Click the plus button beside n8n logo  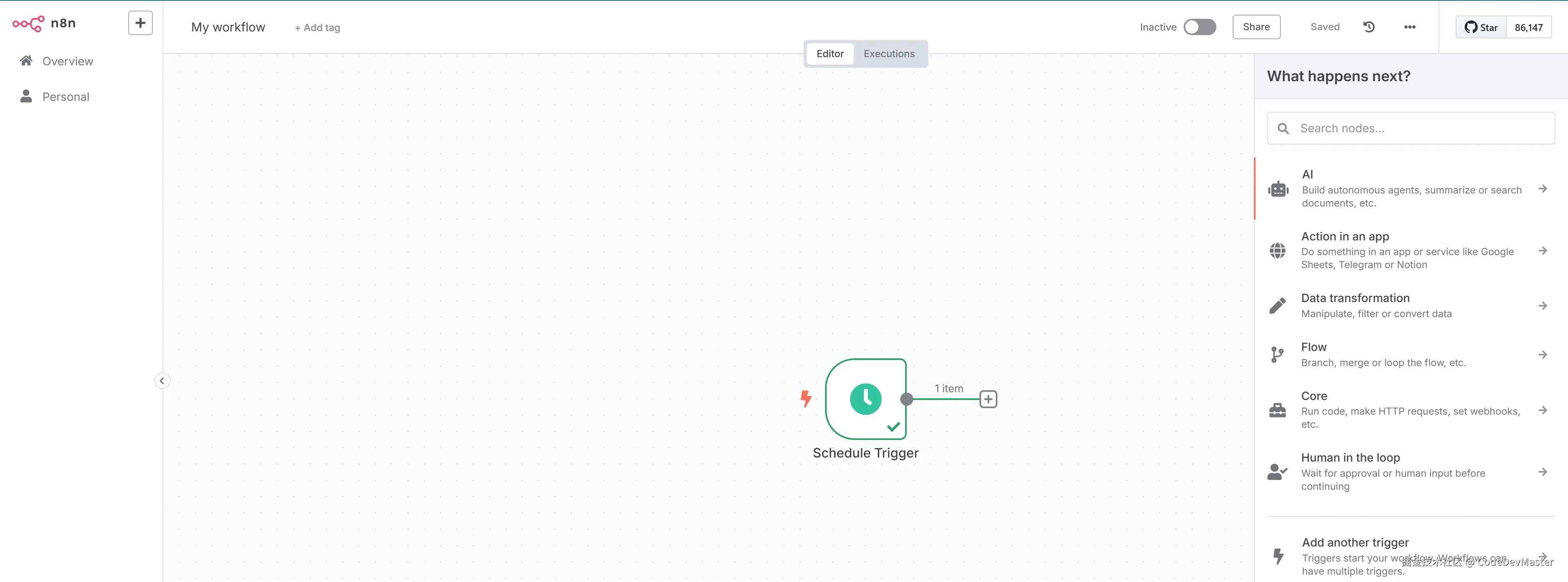(140, 23)
